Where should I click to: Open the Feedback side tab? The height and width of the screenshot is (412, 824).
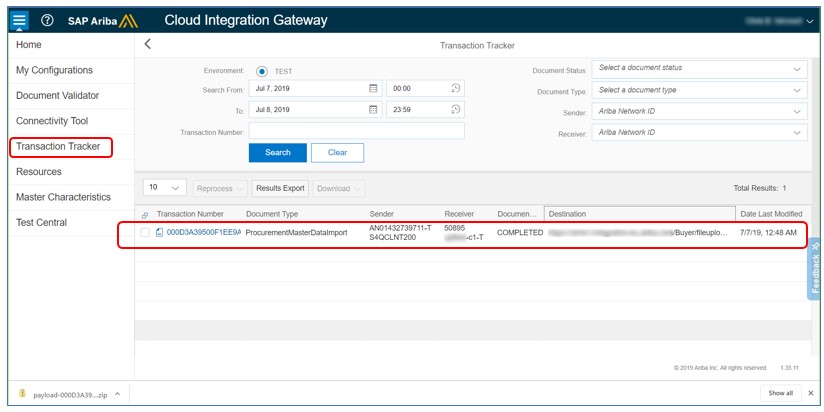point(816,269)
